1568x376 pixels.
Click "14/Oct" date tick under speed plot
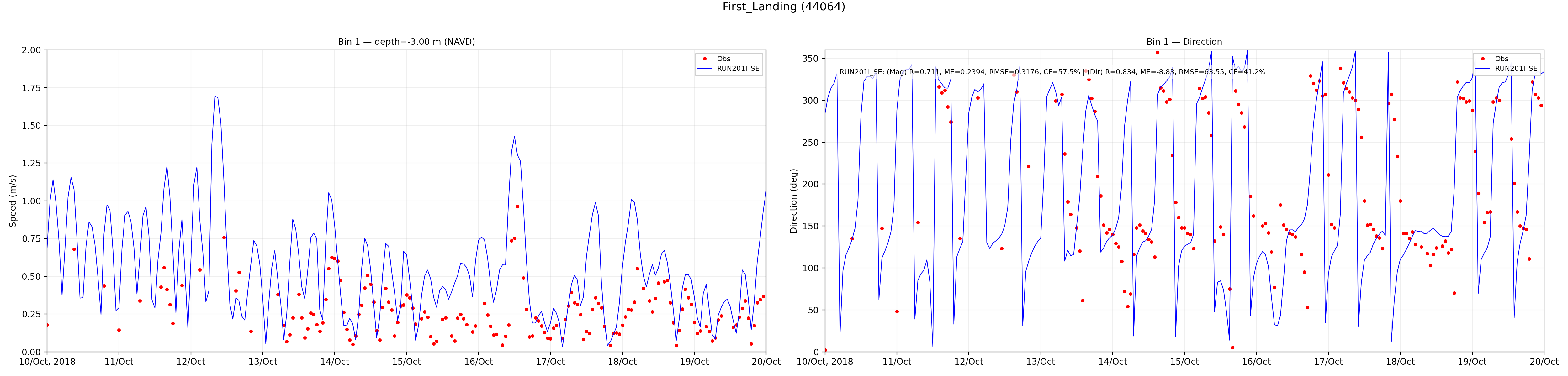tap(334, 362)
